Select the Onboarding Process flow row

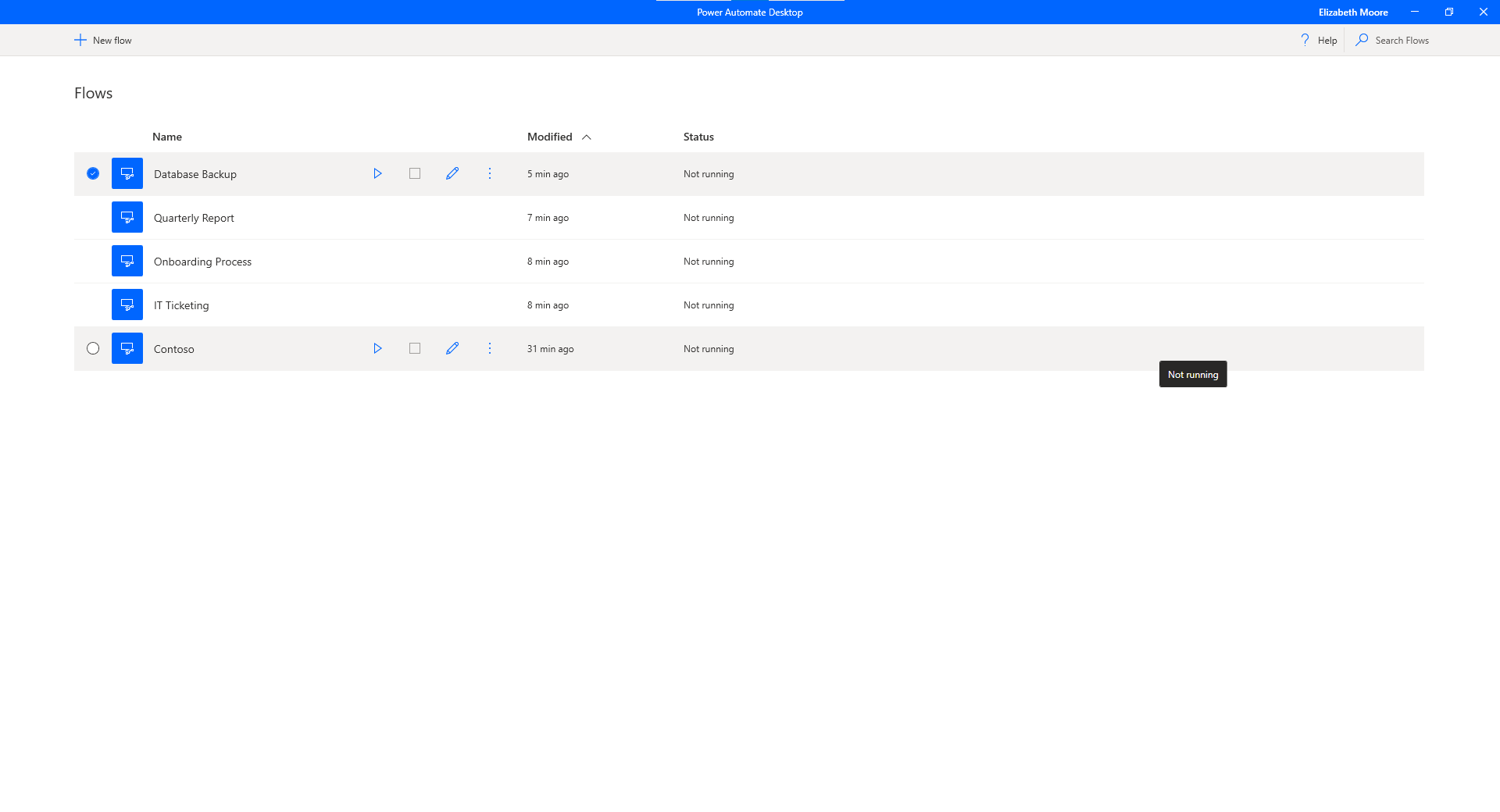[x=202, y=261]
